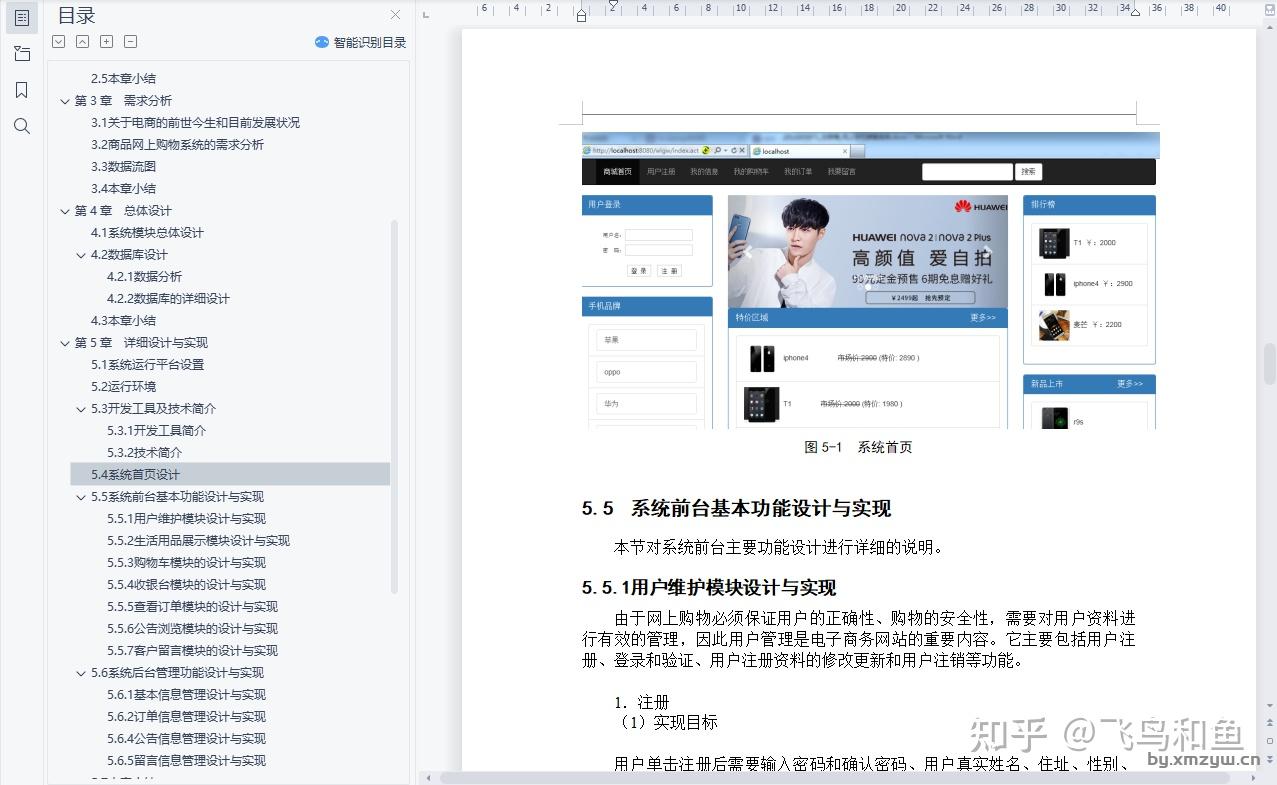Collapse the 5.6系统后台管理功能设计与实现 node
Image resolution: width=1277 pixels, height=785 pixels.
(81, 673)
